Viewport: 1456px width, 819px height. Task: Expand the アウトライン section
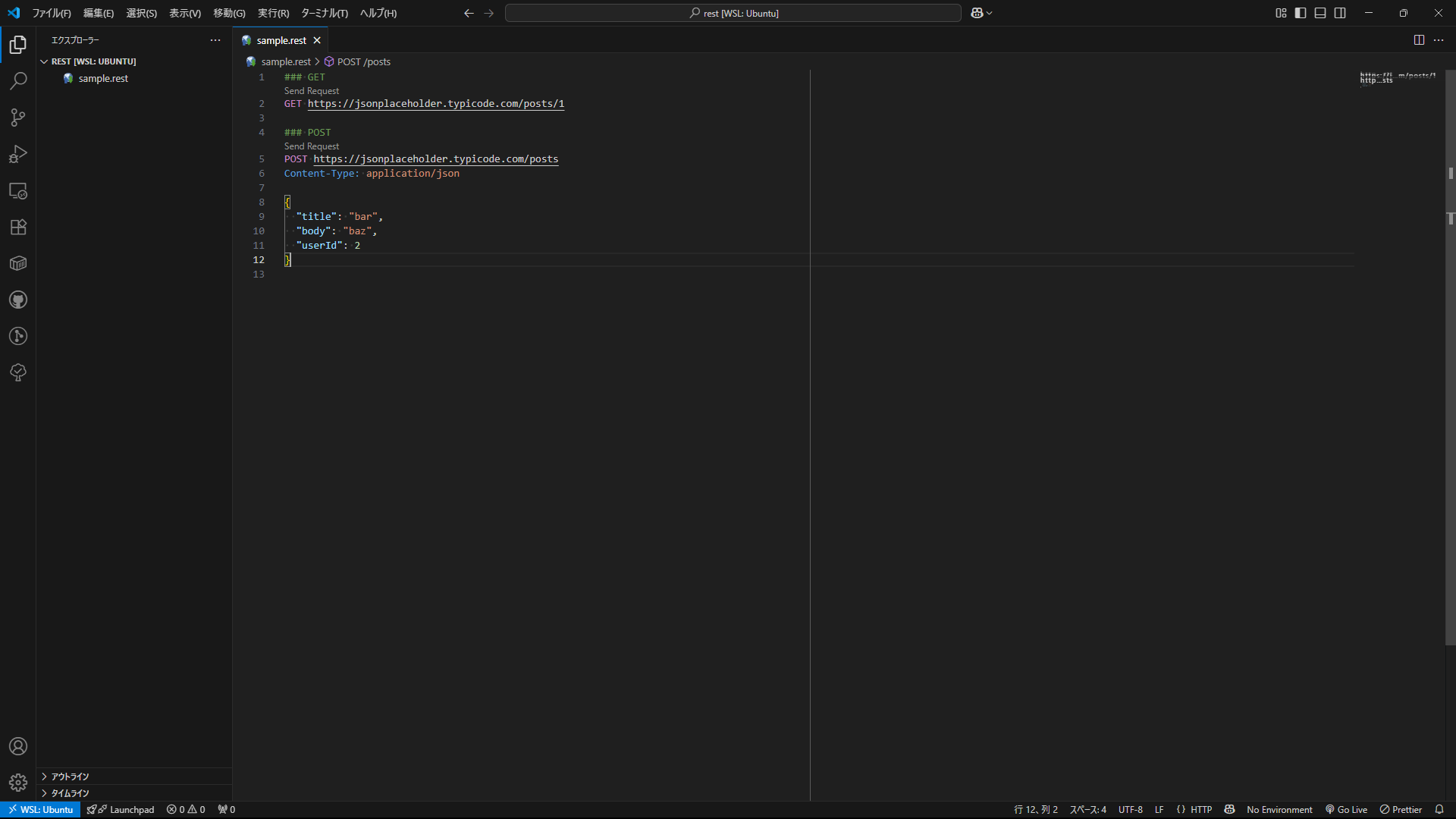70,777
